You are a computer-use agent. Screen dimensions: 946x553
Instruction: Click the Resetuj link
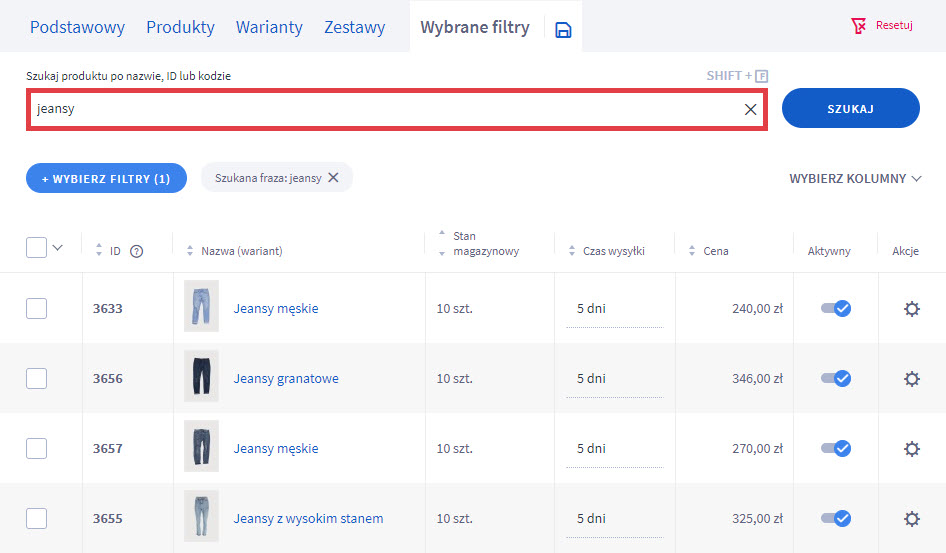click(894, 25)
